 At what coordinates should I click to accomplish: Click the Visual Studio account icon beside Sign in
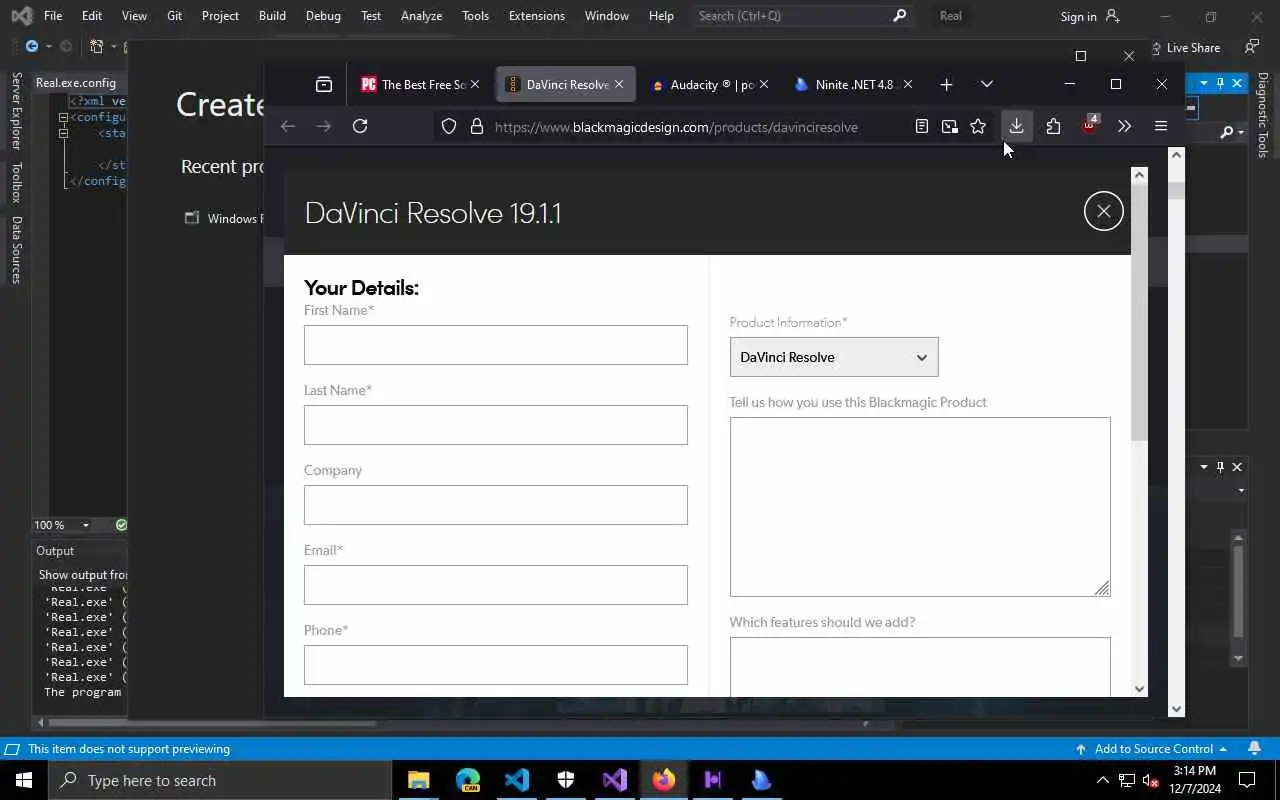[1113, 16]
